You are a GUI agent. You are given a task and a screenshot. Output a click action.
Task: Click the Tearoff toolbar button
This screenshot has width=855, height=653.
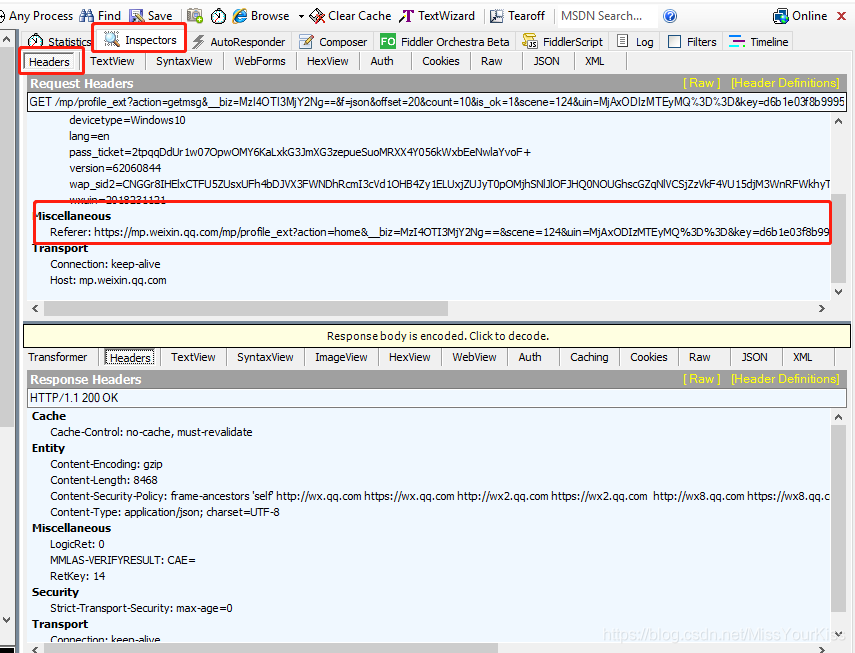coord(517,16)
